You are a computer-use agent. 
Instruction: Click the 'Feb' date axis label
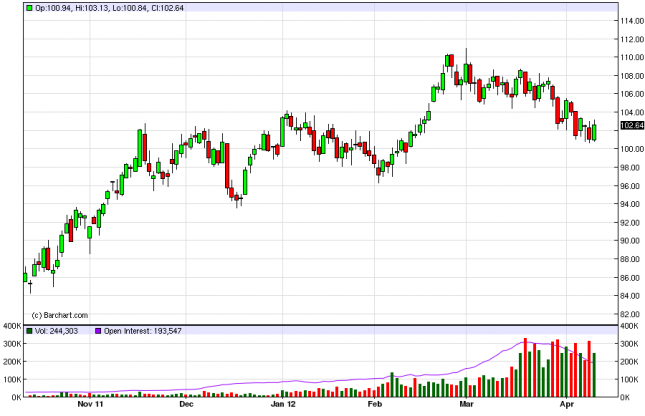point(375,404)
